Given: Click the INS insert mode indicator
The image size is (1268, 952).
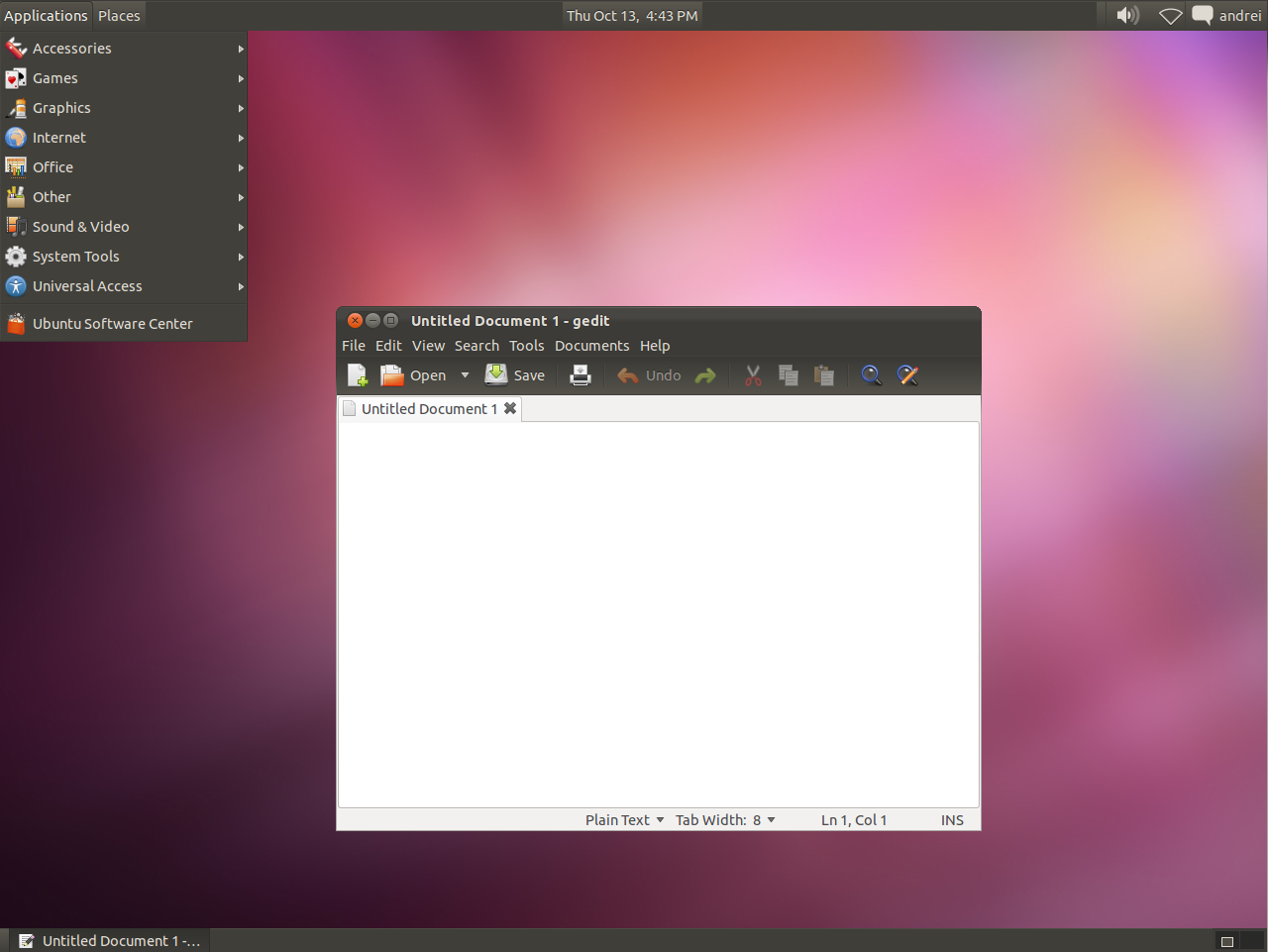Looking at the screenshot, I should 952,820.
